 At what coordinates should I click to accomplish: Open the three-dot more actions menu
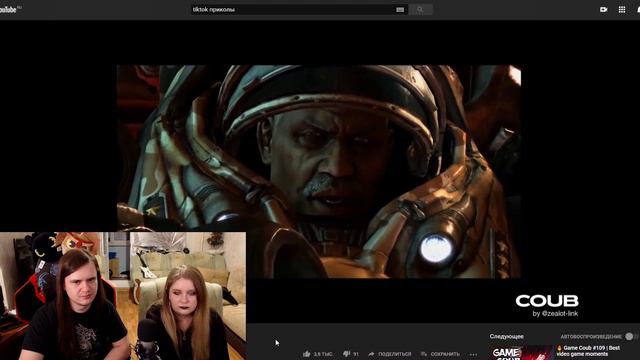coord(473,354)
